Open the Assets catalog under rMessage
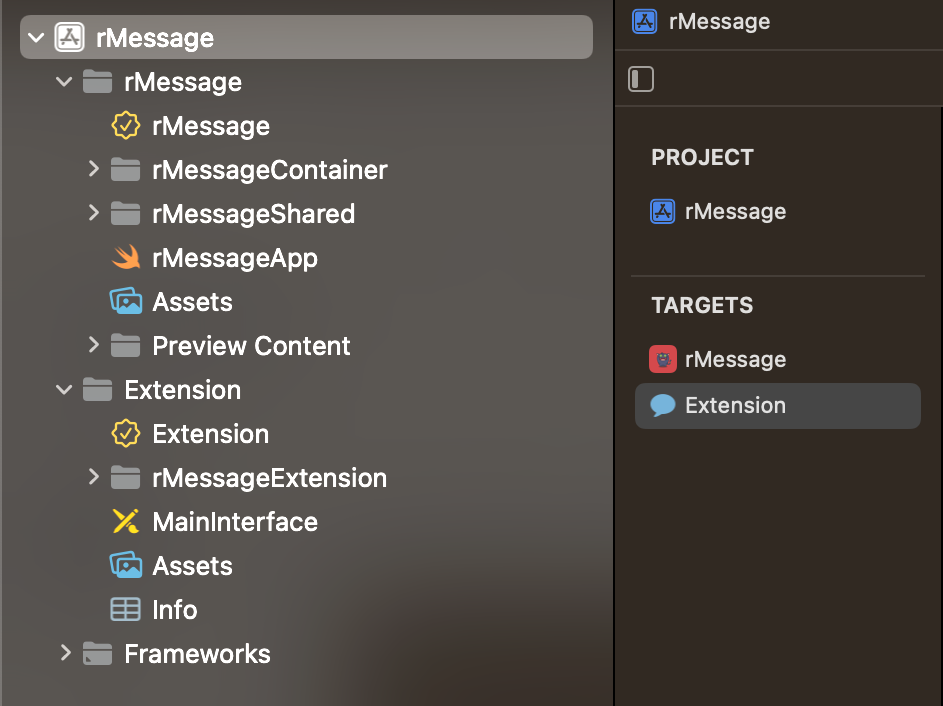The width and height of the screenshot is (943, 706). pyautogui.click(x=125, y=302)
